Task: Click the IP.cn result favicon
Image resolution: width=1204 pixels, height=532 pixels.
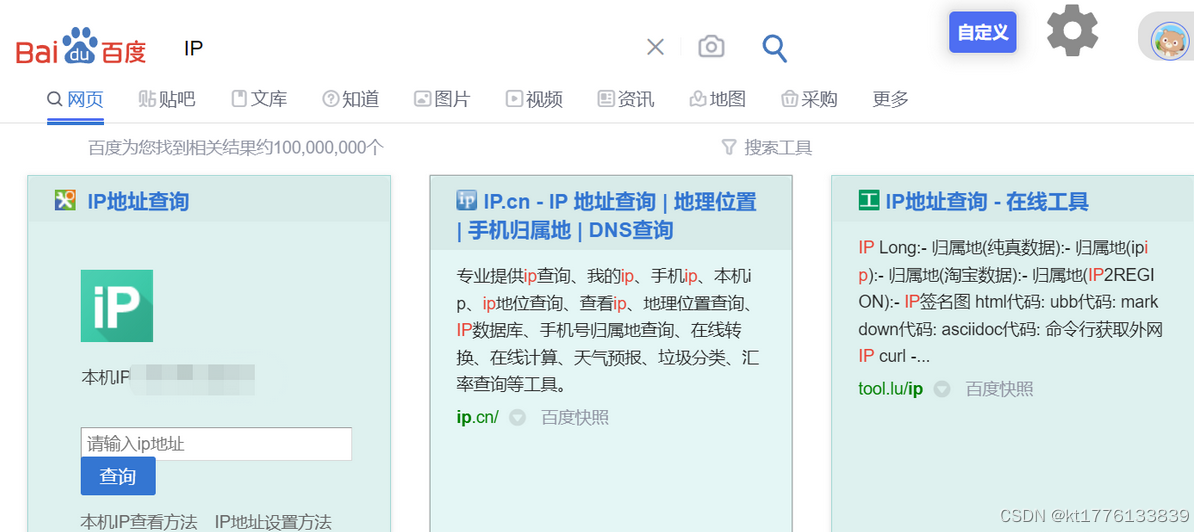Action: [x=467, y=201]
